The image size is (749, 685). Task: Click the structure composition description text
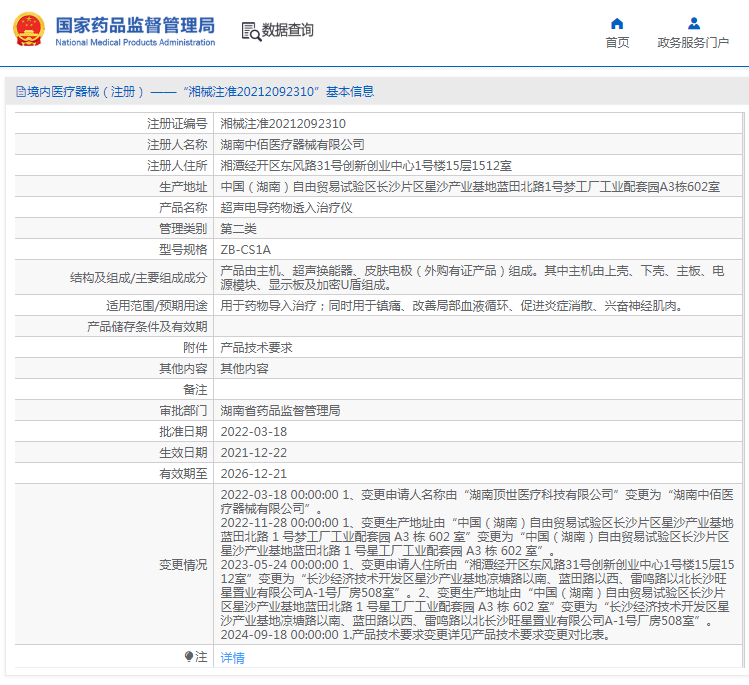[472, 278]
